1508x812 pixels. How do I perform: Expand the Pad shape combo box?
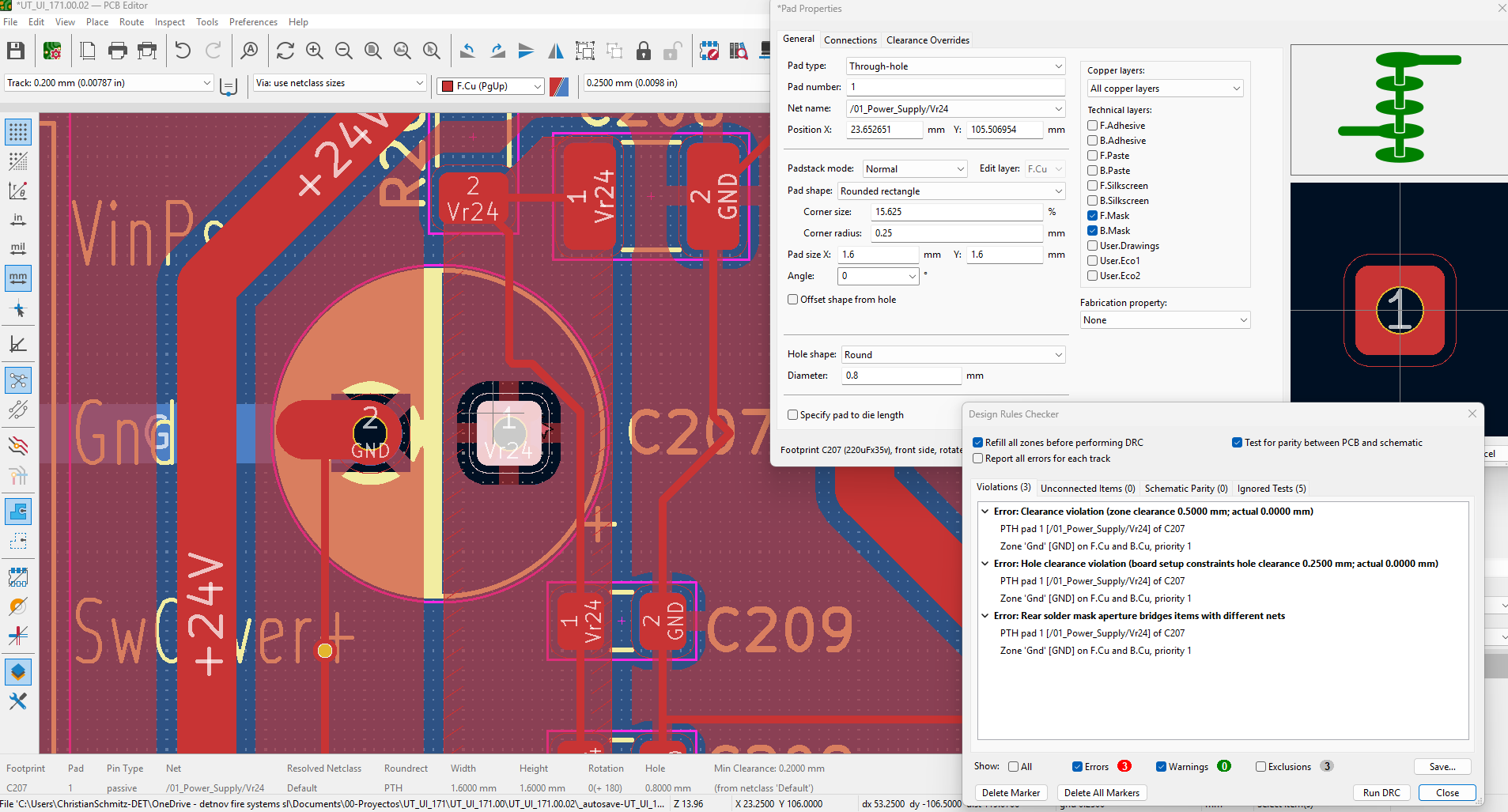pos(951,191)
